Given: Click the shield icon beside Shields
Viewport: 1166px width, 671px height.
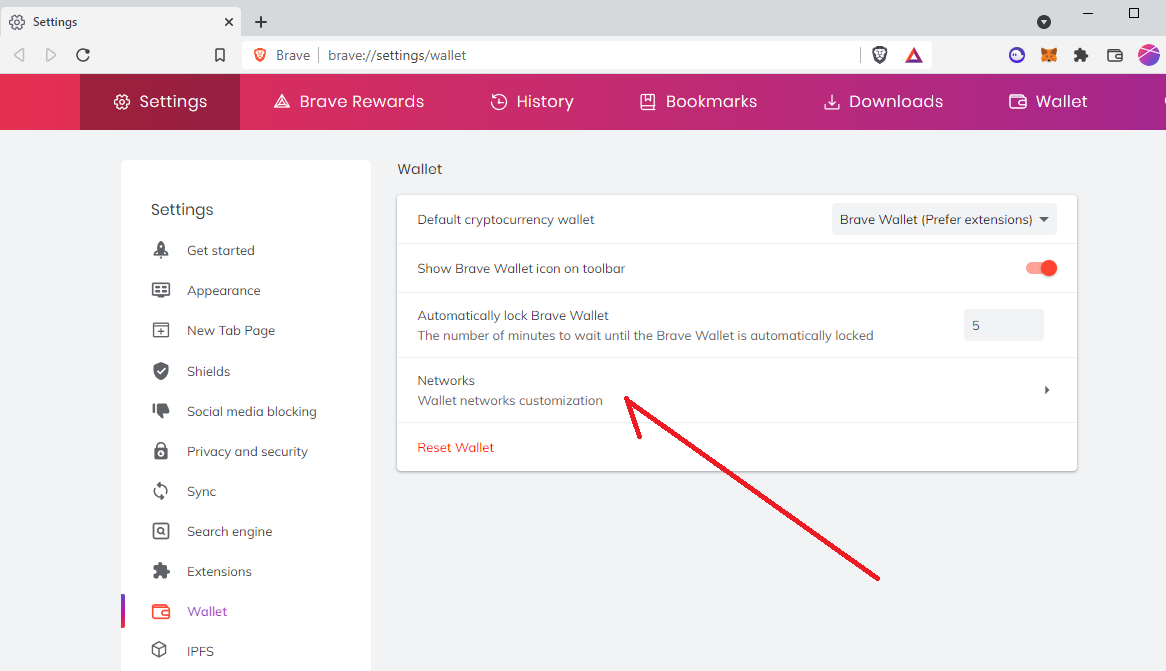Looking at the screenshot, I should pyautogui.click(x=161, y=371).
